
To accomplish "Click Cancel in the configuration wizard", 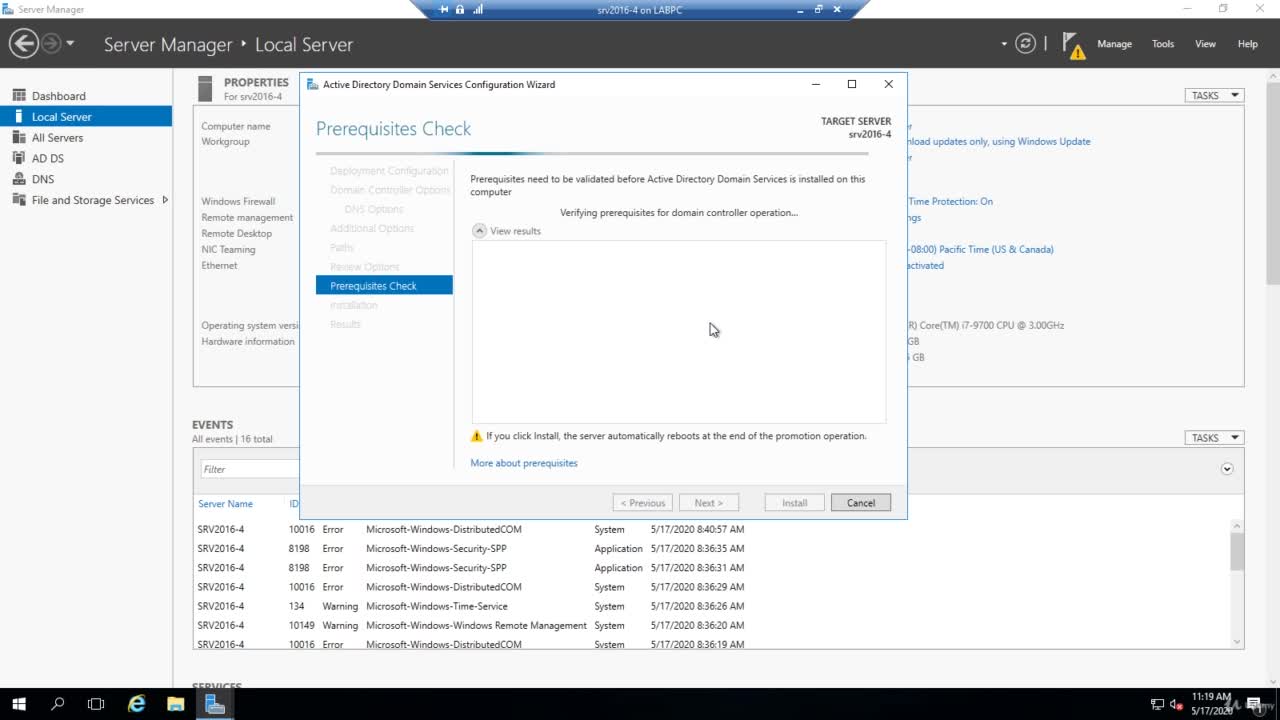I will pos(860,503).
